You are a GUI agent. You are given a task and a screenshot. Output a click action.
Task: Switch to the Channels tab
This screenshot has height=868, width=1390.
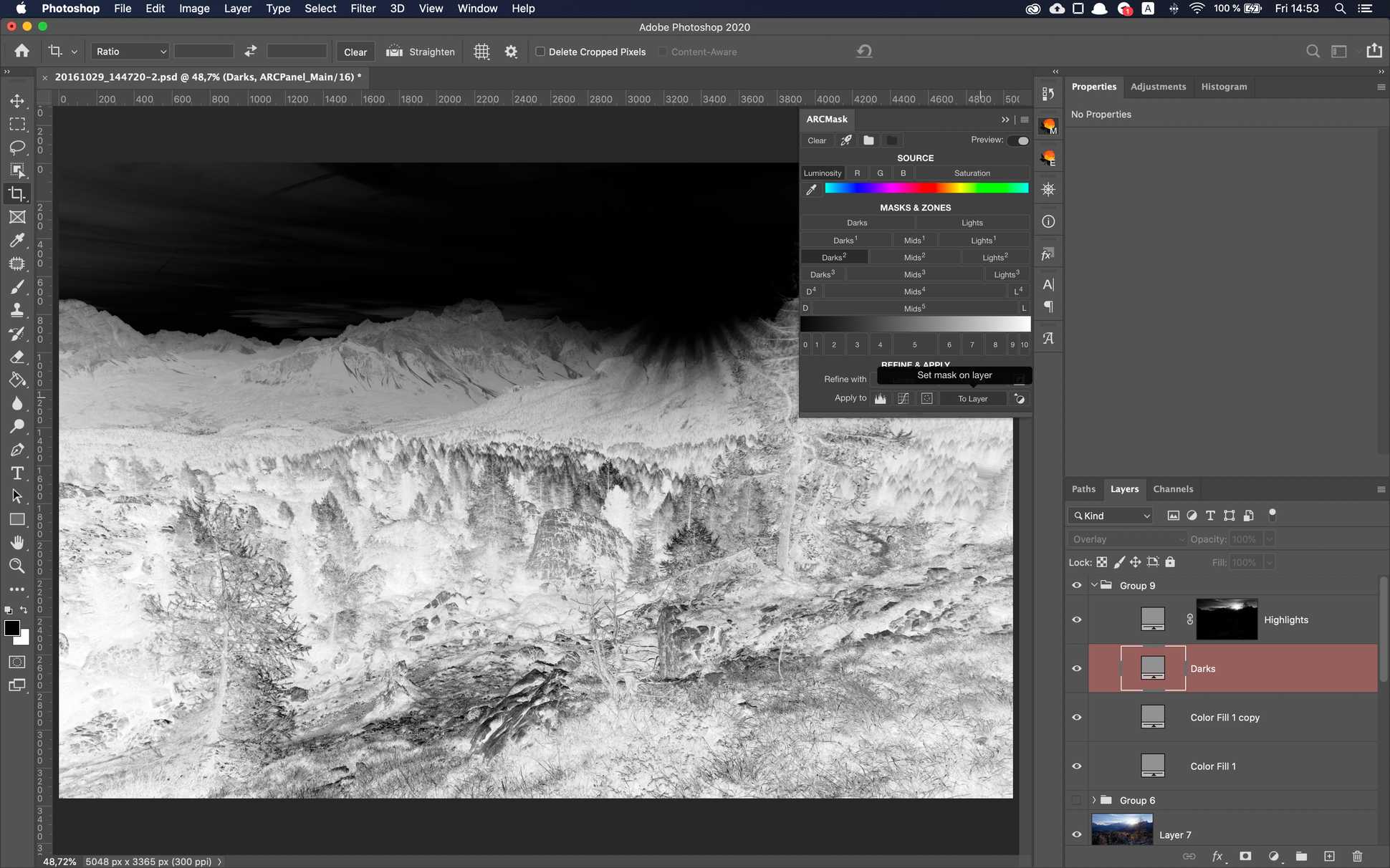click(1173, 489)
